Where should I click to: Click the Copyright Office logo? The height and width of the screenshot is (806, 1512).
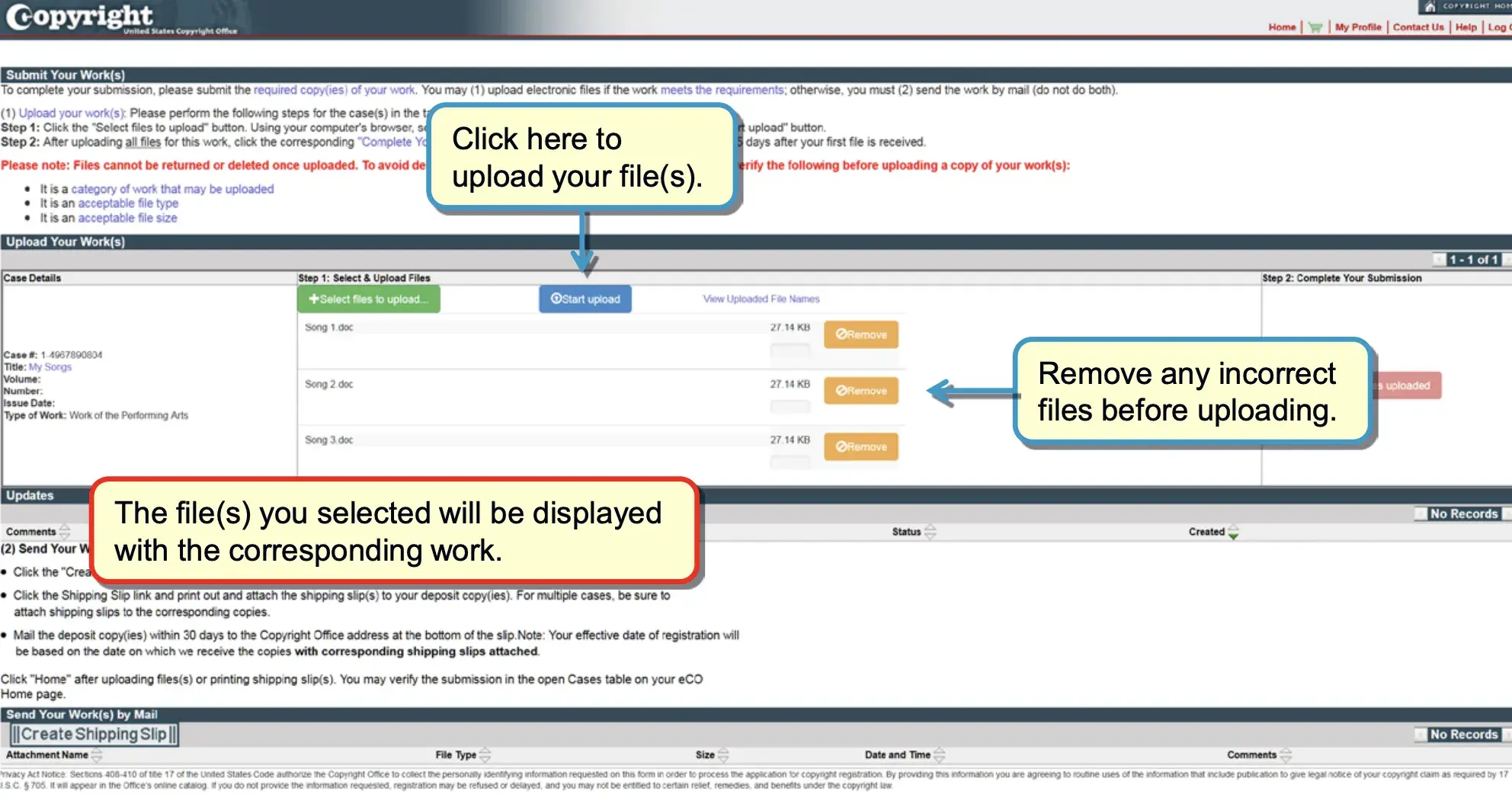(121, 18)
